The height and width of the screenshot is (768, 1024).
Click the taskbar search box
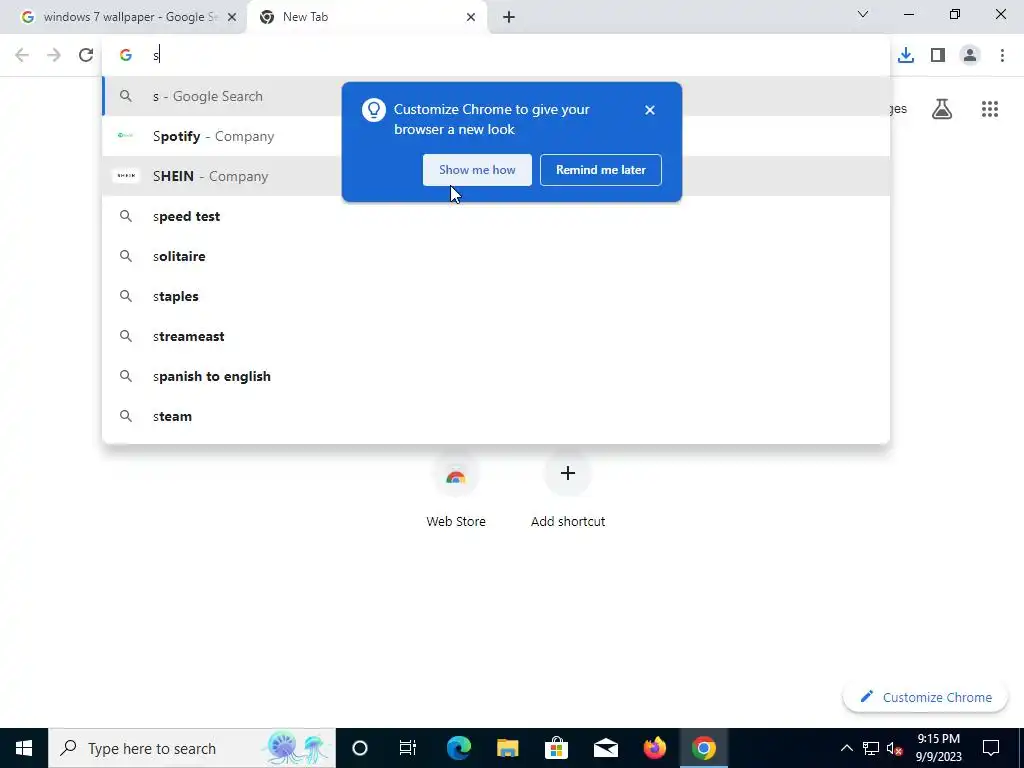(x=191, y=748)
